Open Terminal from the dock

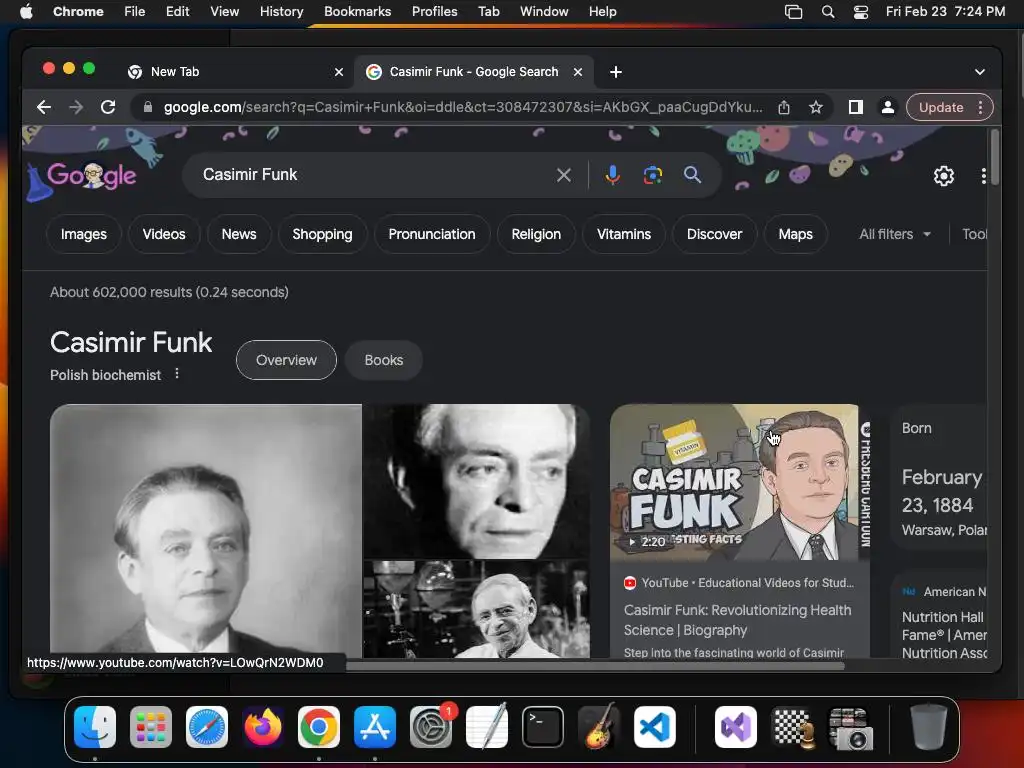[x=543, y=727]
